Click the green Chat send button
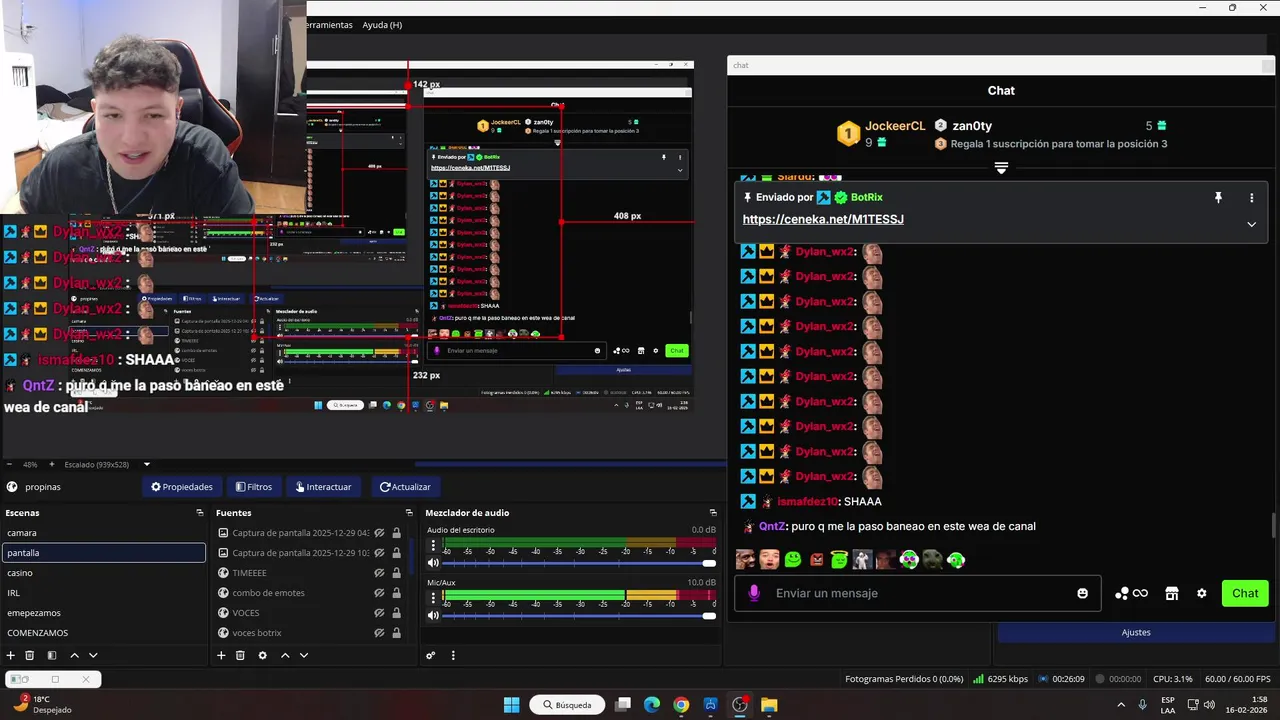 [1245, 593]
